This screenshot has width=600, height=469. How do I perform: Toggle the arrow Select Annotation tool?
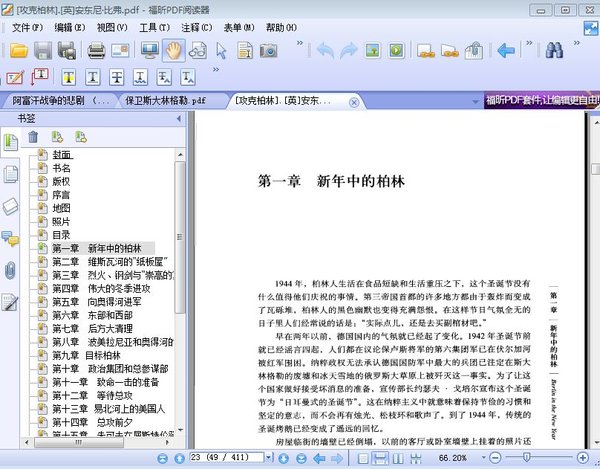[221, 50]
